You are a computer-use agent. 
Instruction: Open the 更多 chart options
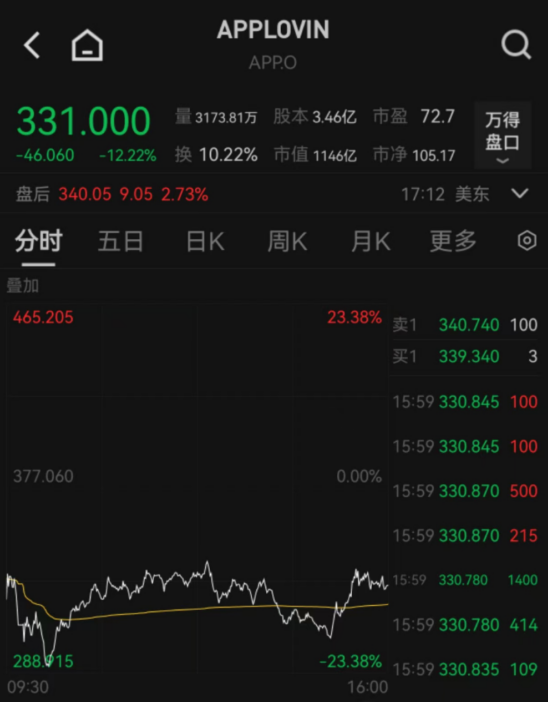(x=453, y=241)
